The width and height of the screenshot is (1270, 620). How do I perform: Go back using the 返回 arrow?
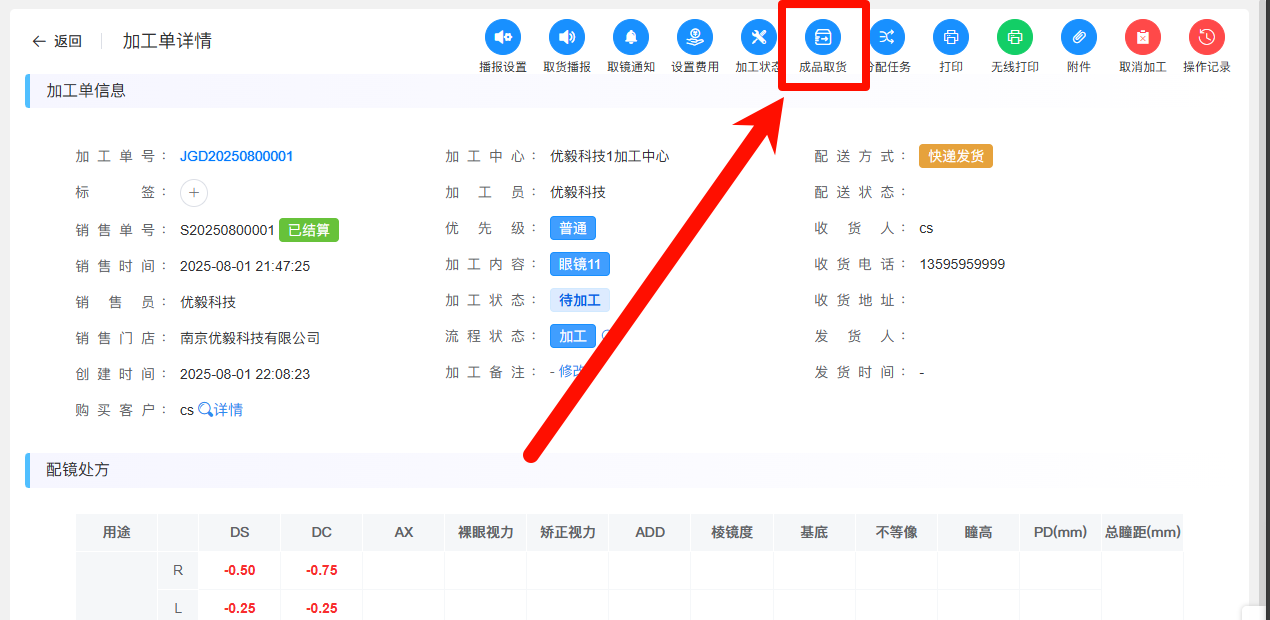click(x=56, y=41)
